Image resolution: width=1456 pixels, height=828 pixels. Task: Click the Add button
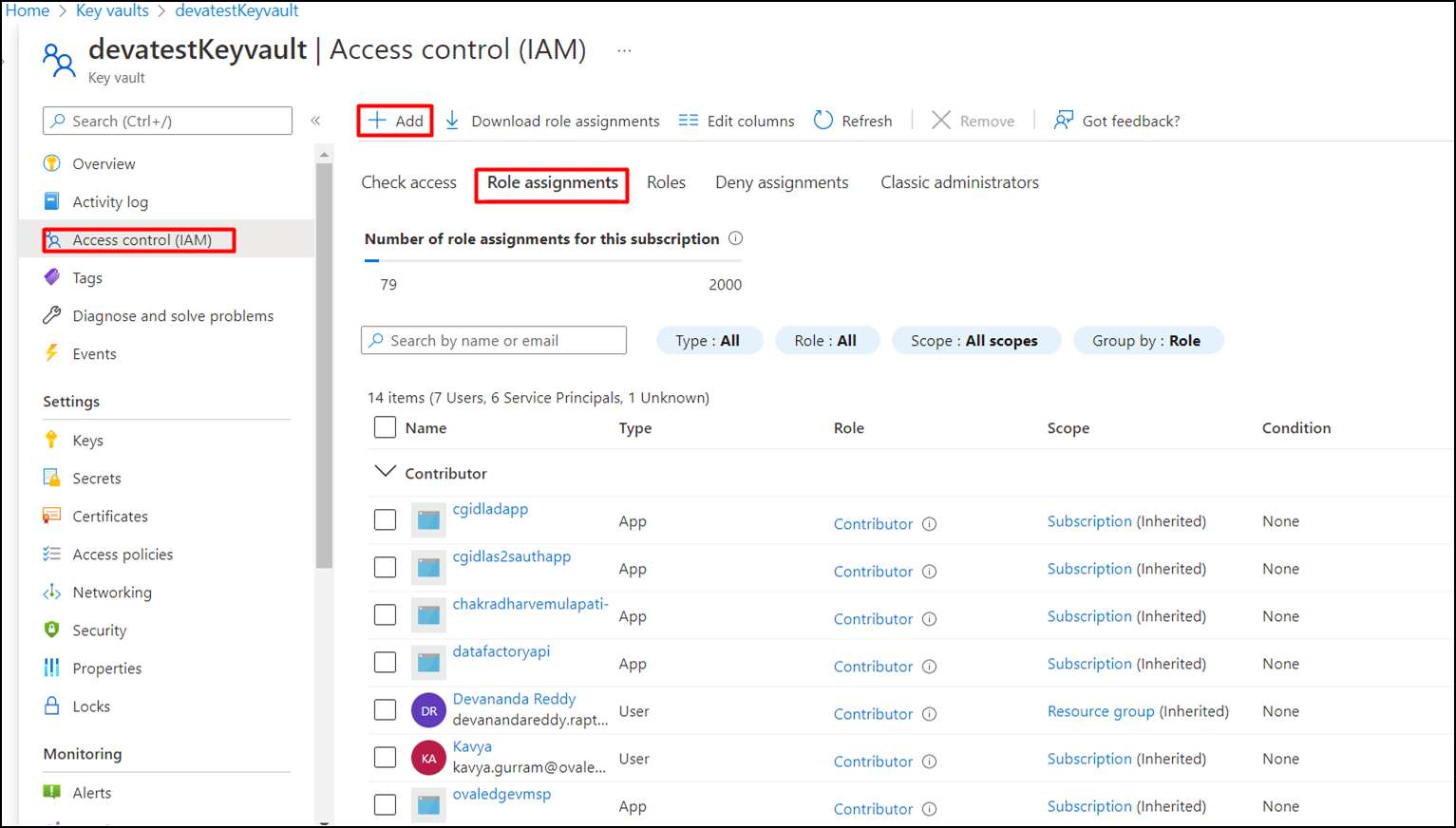point(396,121)
